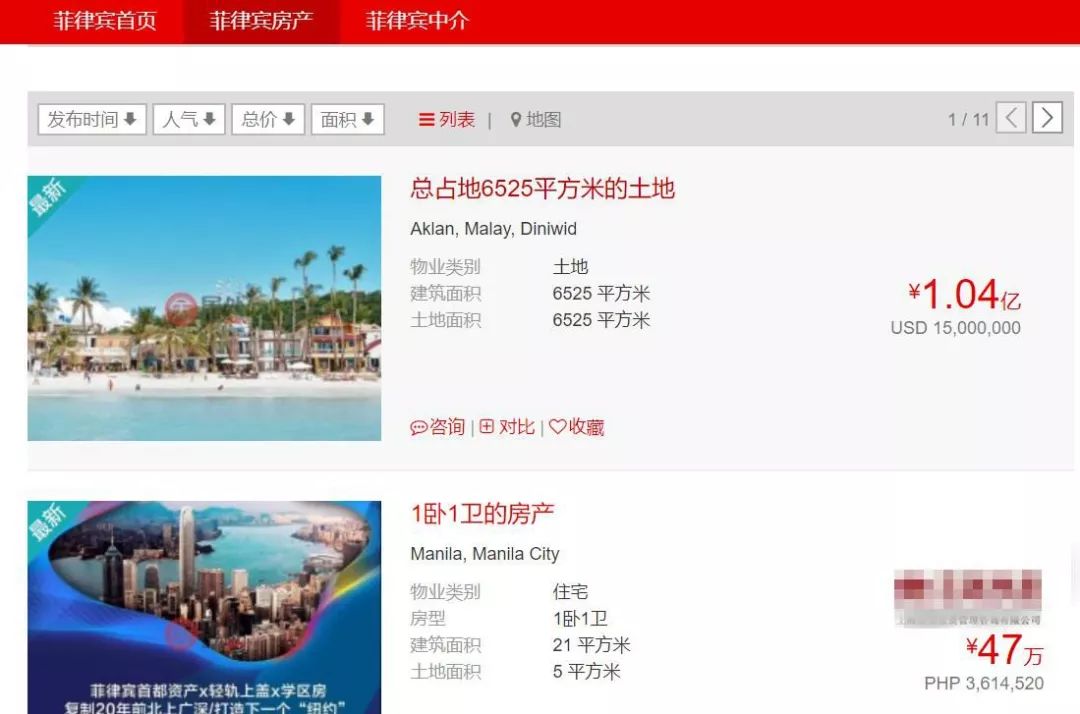Toggle 人气 popularity sort direction
1080x714 pixels.
pyautogui.click(x=188, y=118)
